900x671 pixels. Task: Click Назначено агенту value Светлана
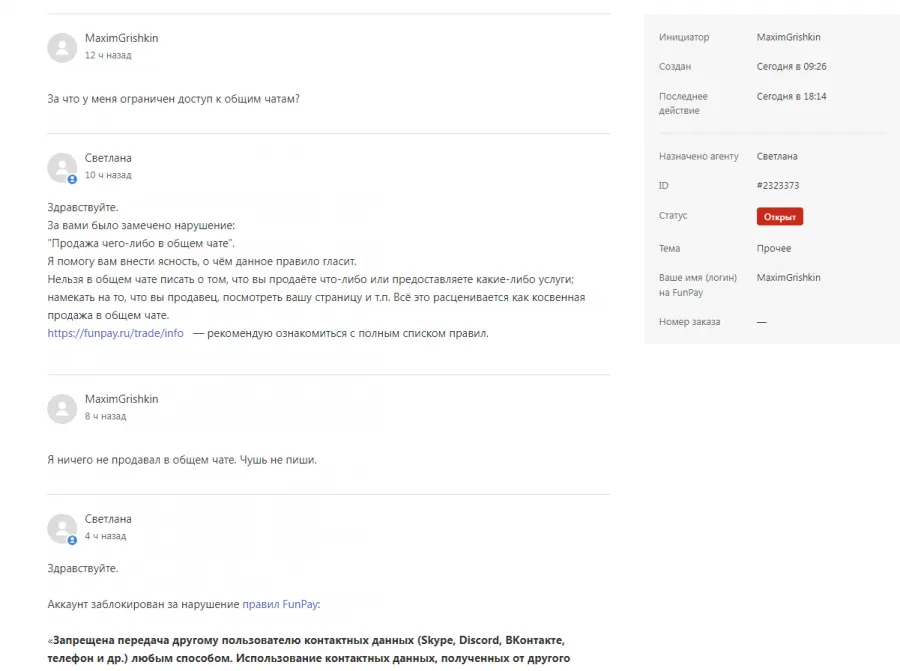[777, 156]
